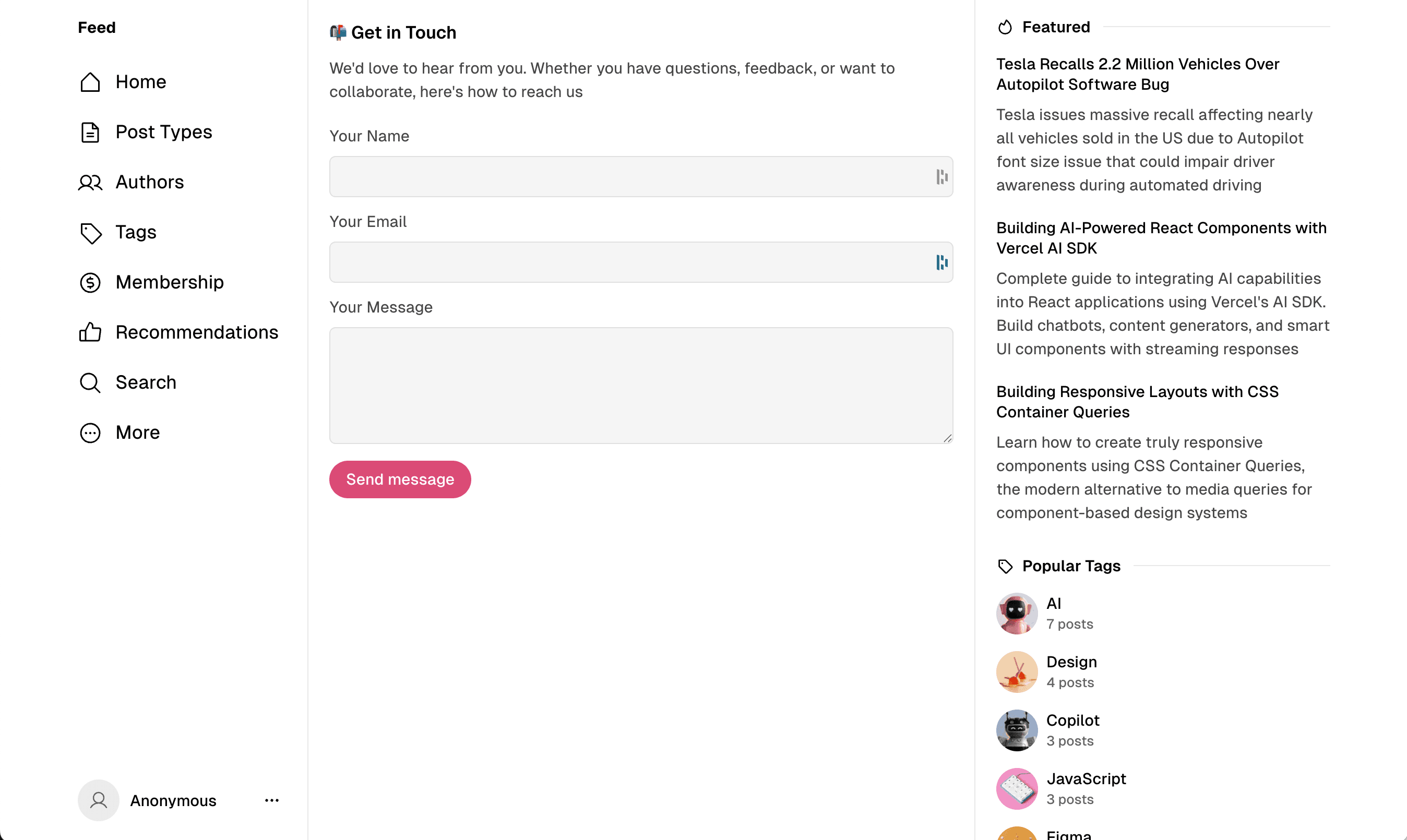Click the Membership dollar icon

click(x=91, y=282)
